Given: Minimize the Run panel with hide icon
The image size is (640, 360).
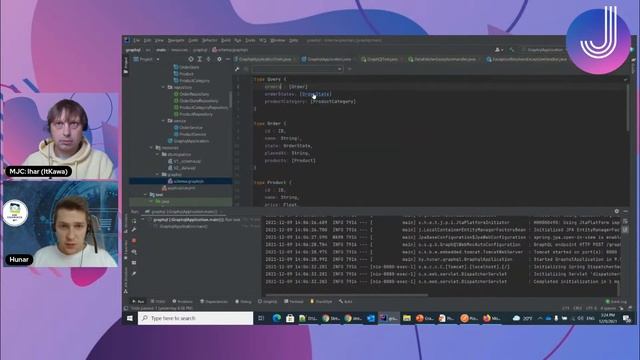Looking at the screenshot, I should tap(625, 211).
